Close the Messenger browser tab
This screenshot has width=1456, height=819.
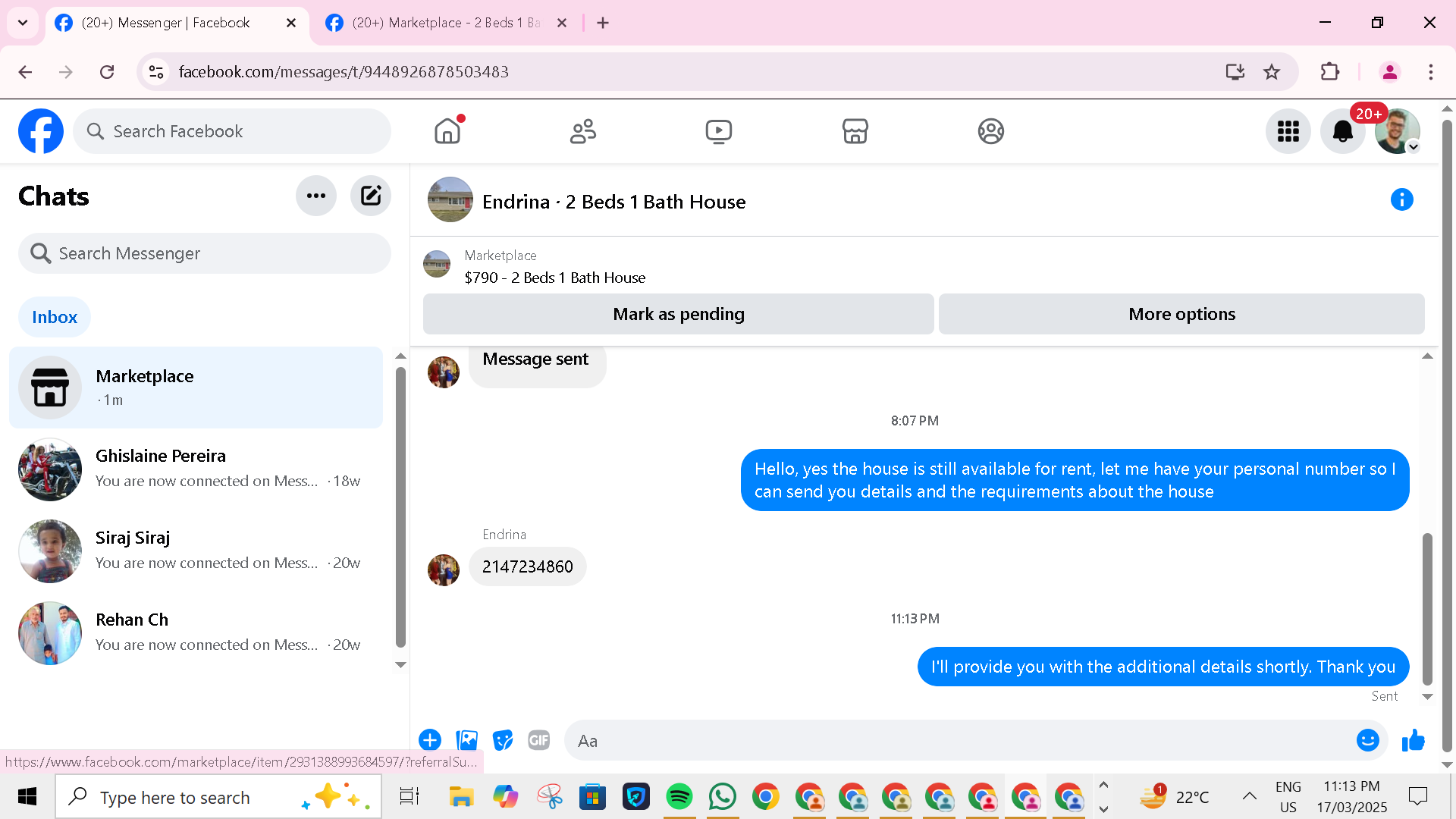[291, 23]
